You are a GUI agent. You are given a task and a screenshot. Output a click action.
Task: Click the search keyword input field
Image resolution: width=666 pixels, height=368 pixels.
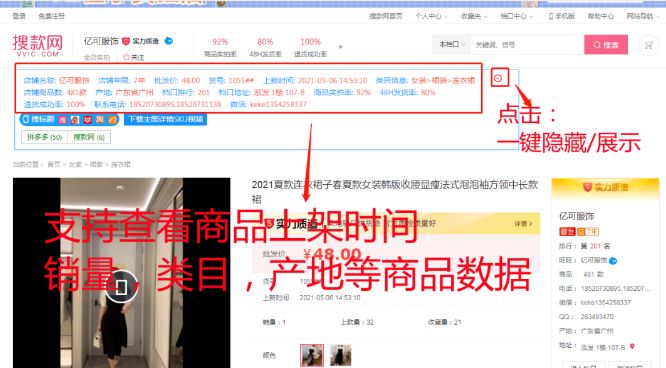coord(527,45)
